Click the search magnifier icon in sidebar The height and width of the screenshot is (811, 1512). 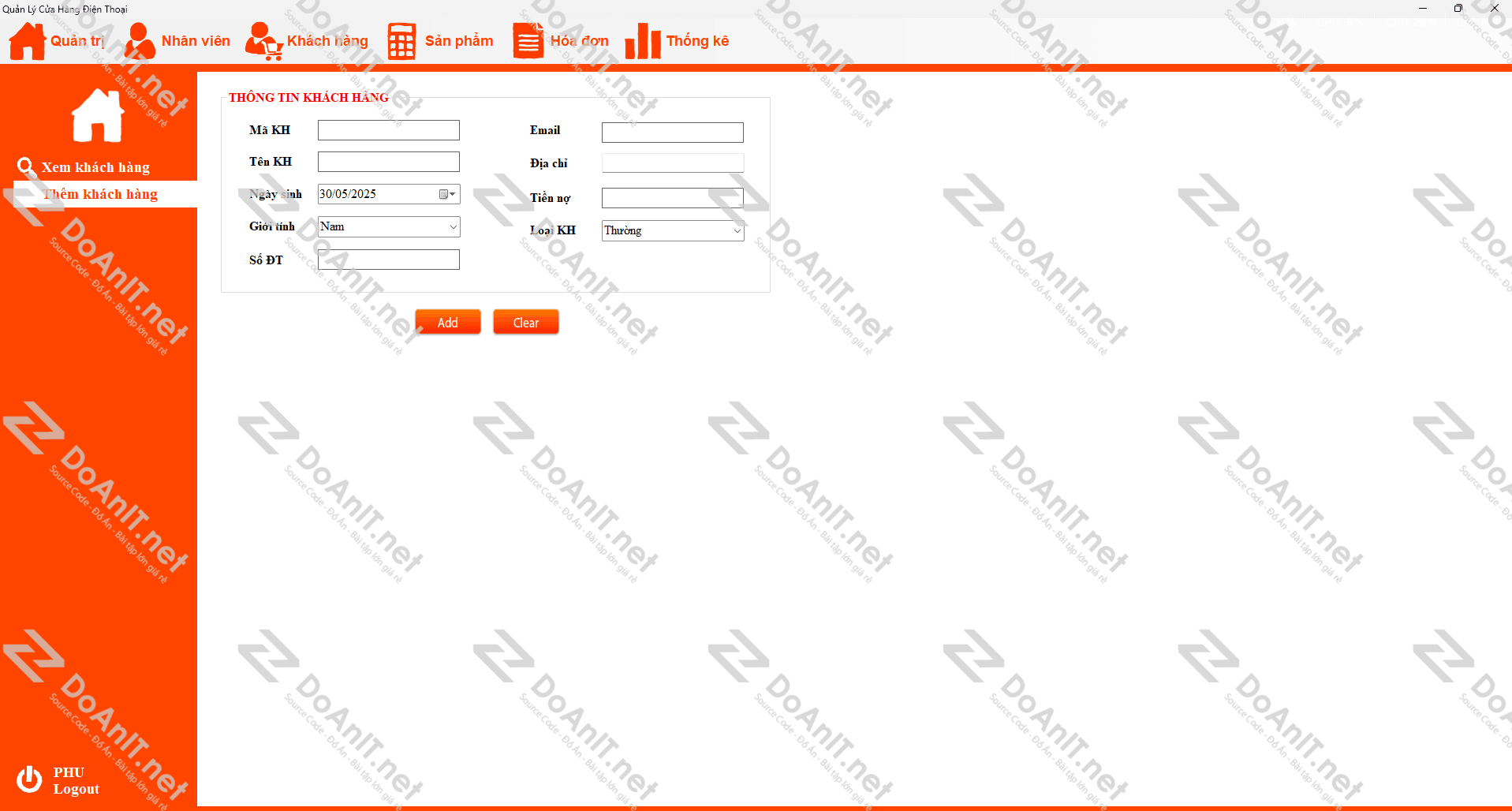click(x=26, y=166)
